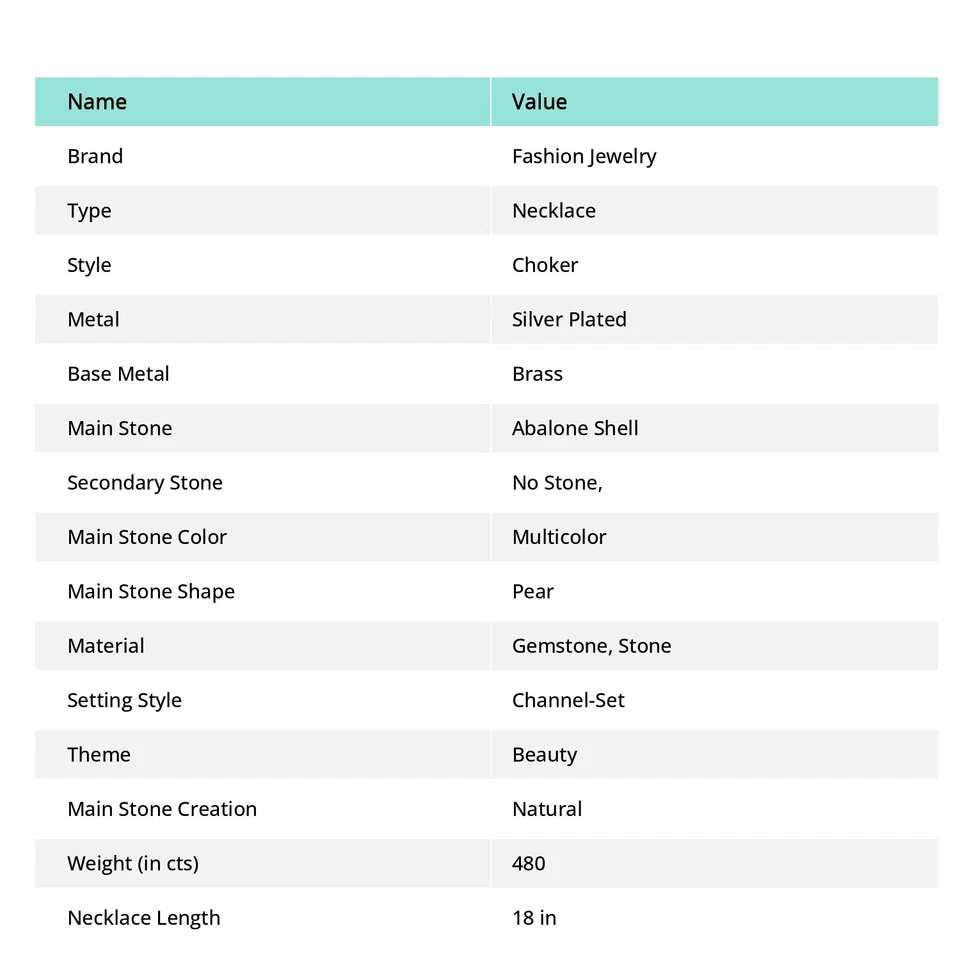Click the Channel-Set setting value

[568, 700]
